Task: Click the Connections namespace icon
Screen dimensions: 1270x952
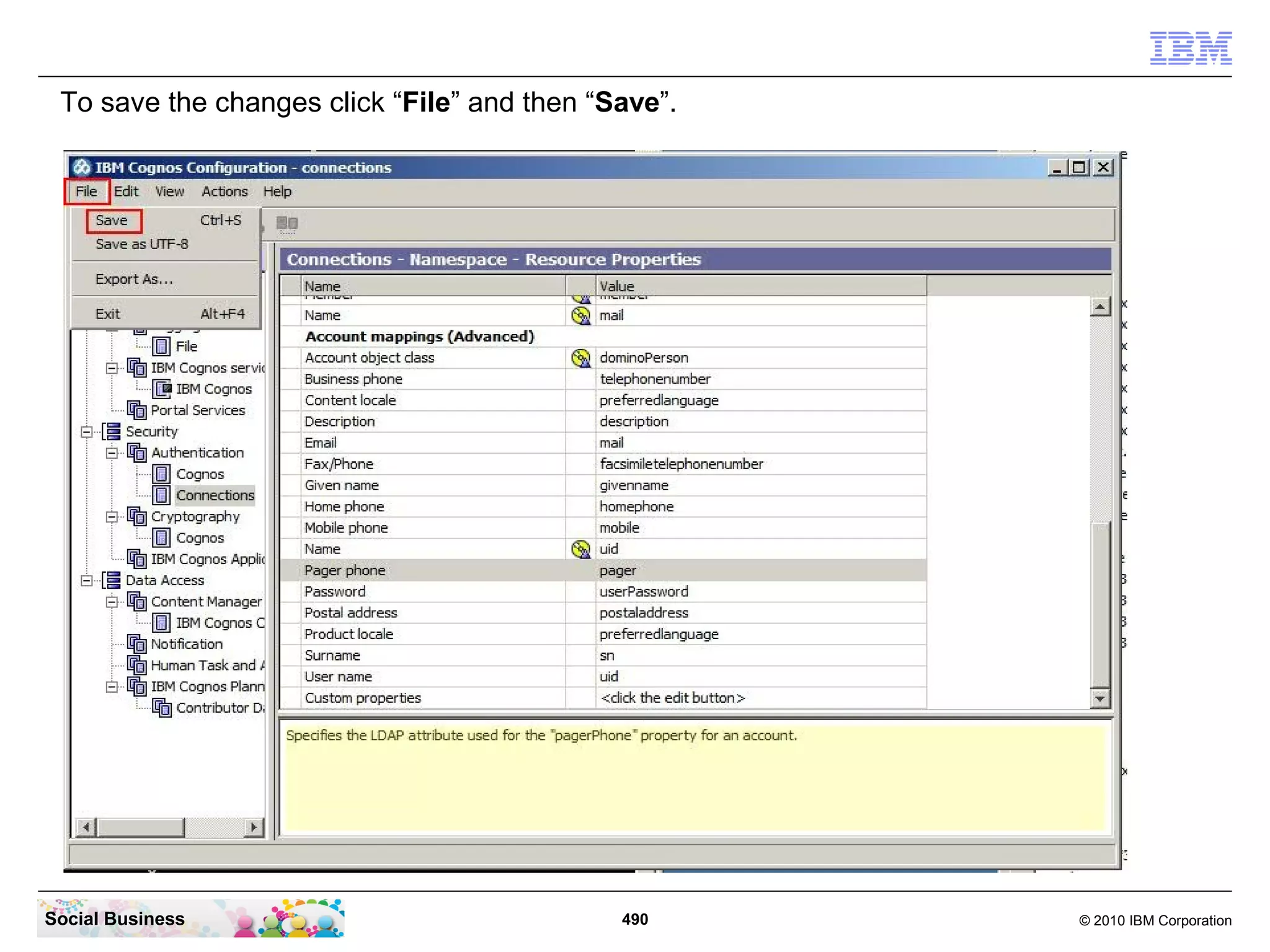Action: tap(161, 495)
